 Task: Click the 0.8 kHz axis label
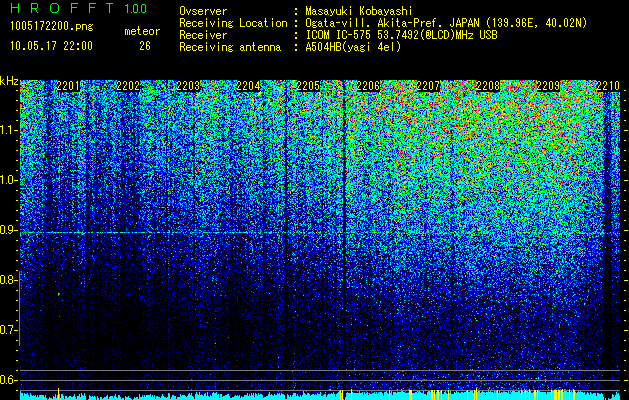coord(8,280)
